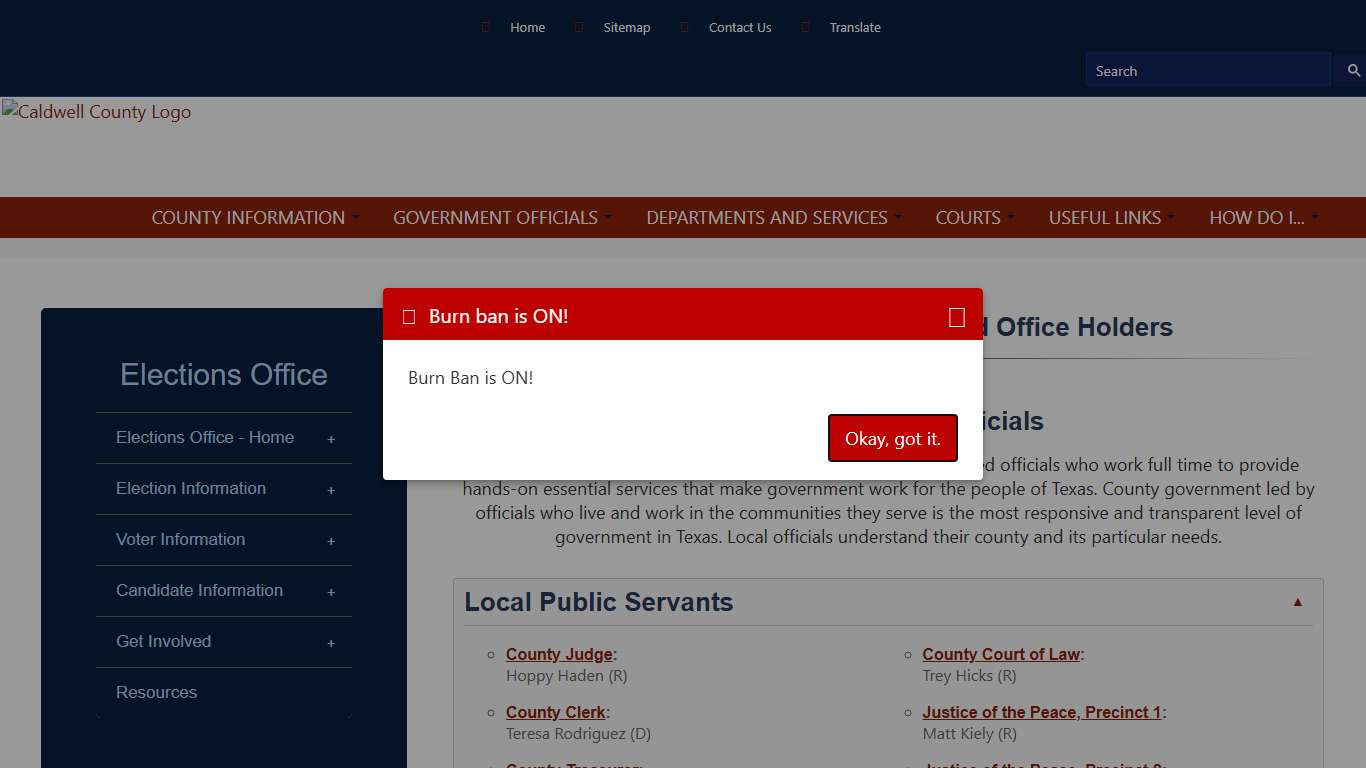1366x768 pixels.
Task: Dismiss the alert via the close icon
Action: (956, 316)
